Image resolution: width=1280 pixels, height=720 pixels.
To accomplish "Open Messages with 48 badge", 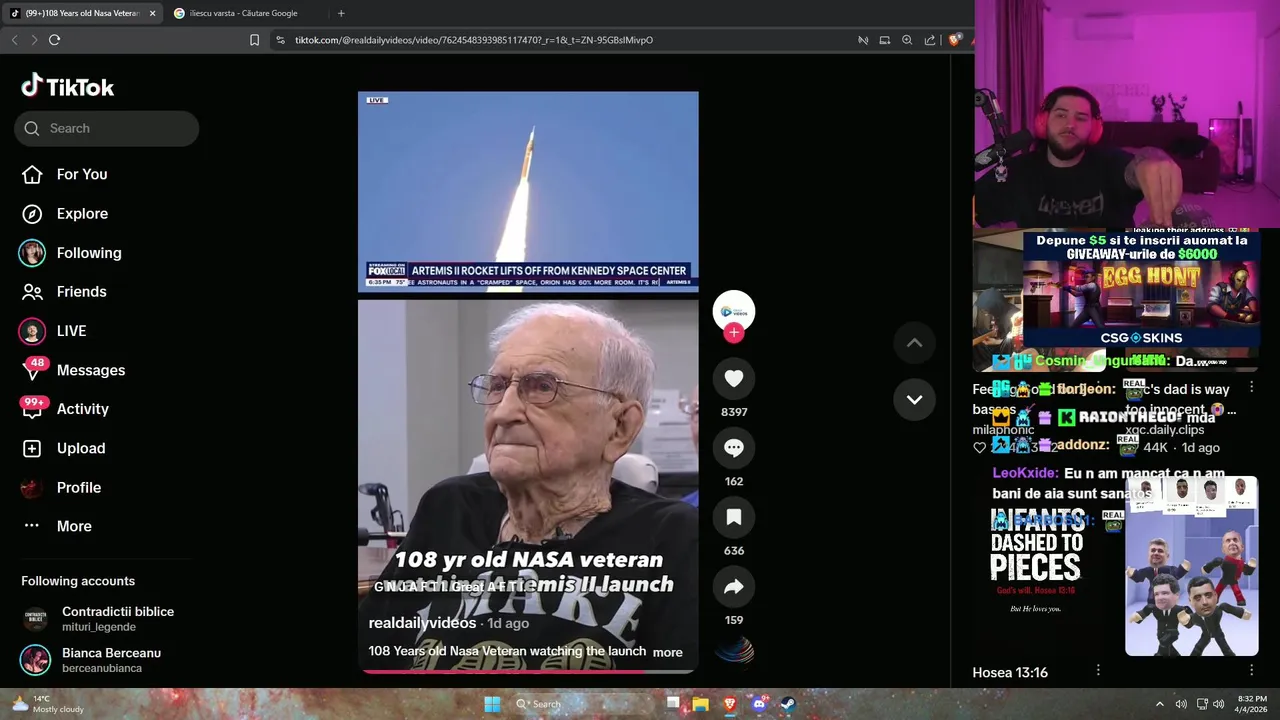I will 73,370.
